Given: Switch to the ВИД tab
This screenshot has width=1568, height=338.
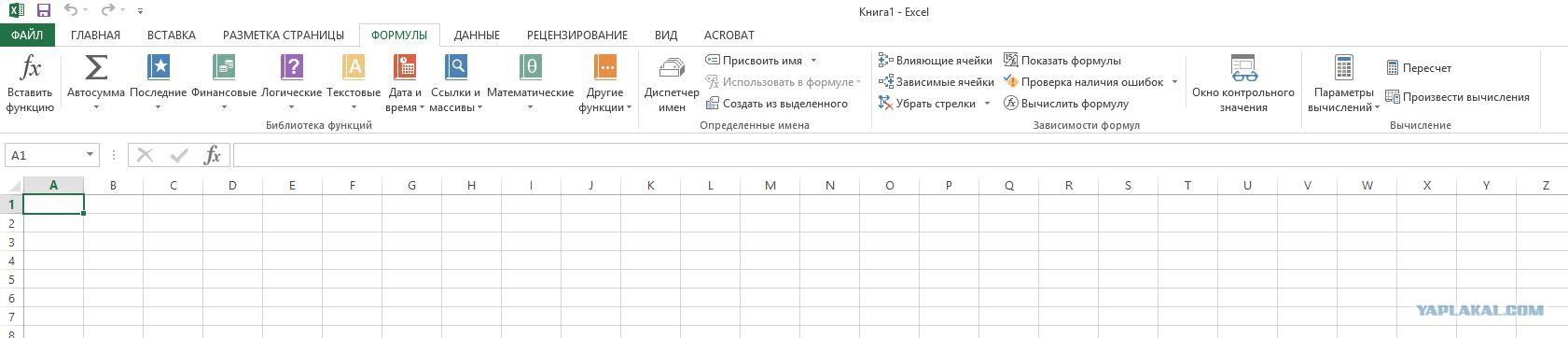Looking at the screenshot, I should (x=666, y=35).
